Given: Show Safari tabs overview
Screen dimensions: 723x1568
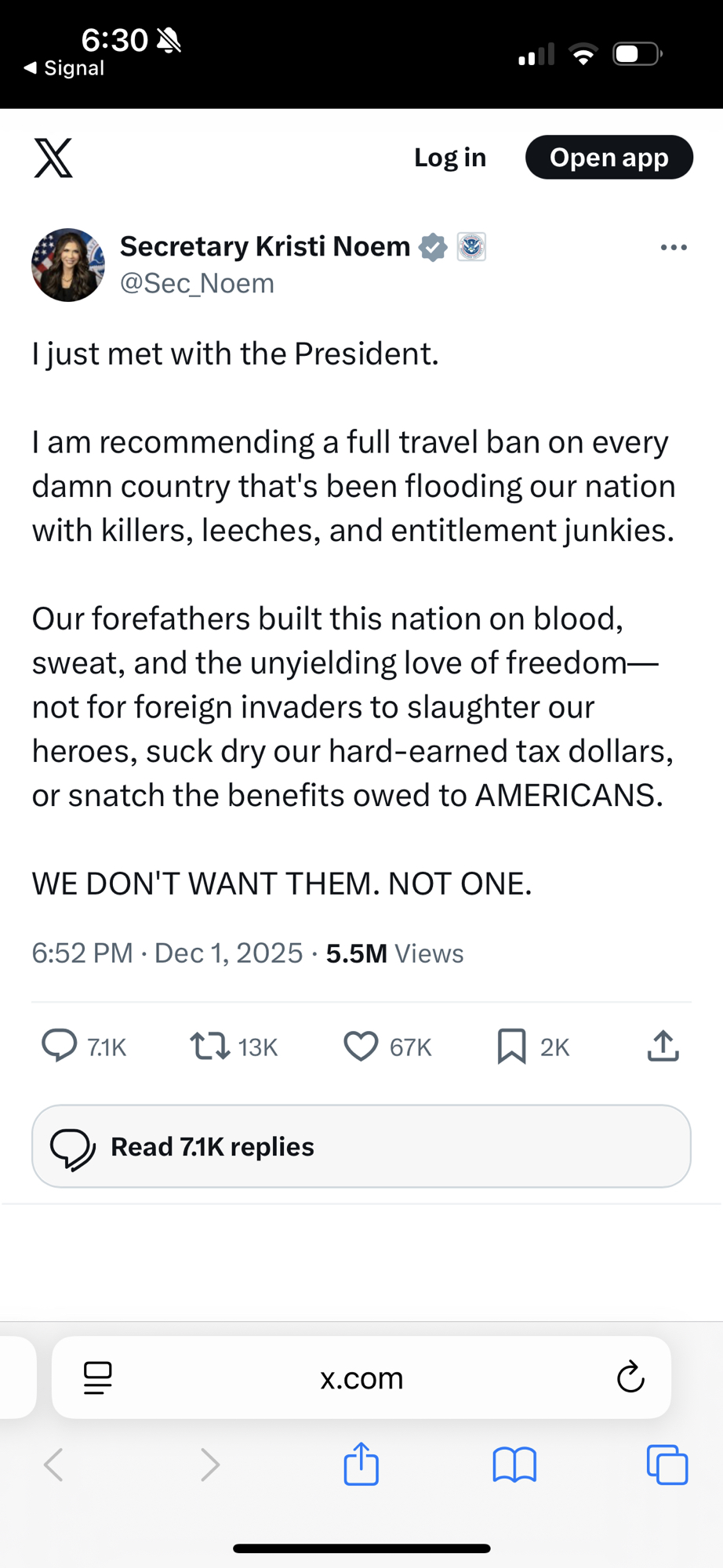Looking at the screenshot, I should (667, 1465).
